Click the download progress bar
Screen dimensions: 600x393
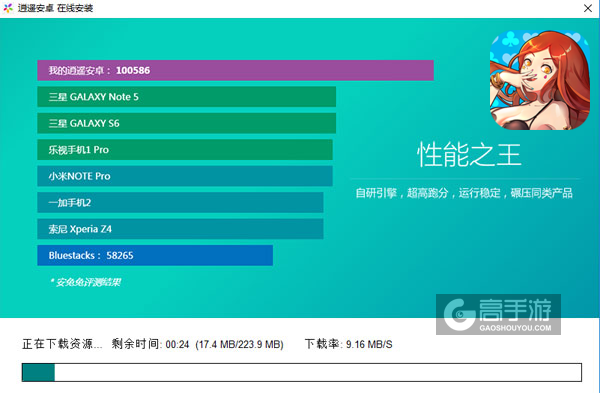[x=302, y=372]
